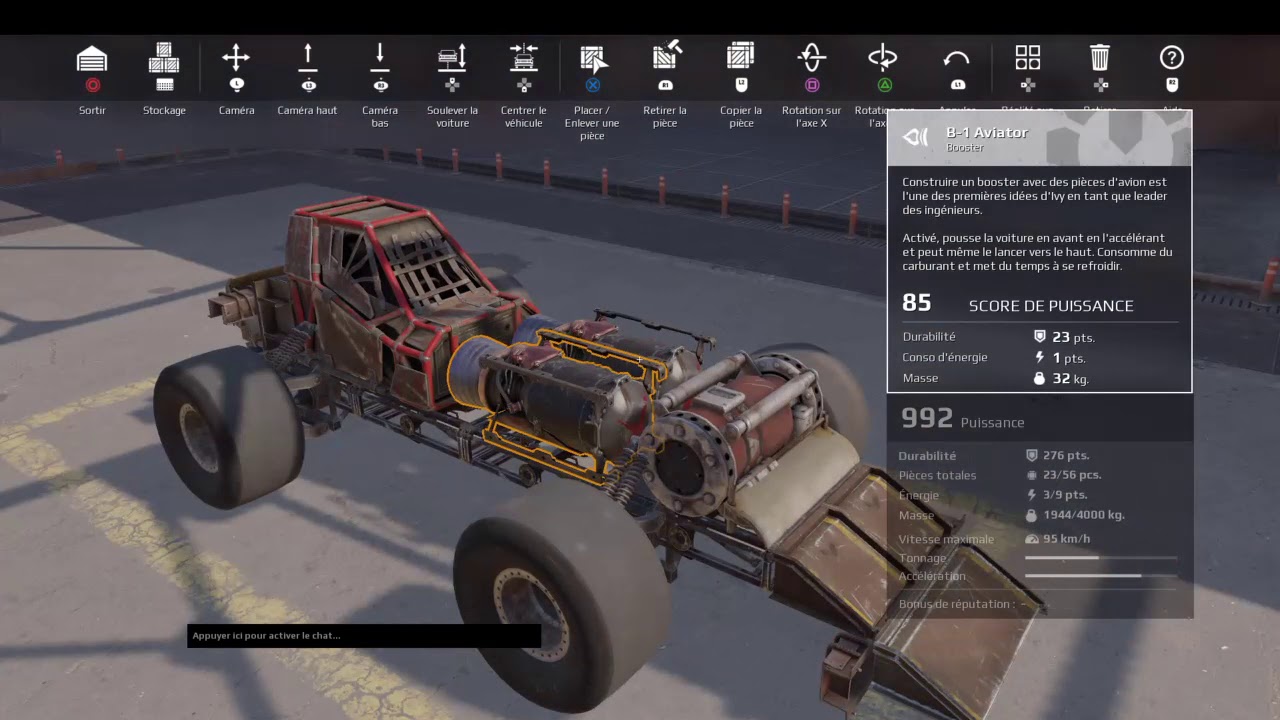Select the Caméra move icon

(x=236, y=57)
